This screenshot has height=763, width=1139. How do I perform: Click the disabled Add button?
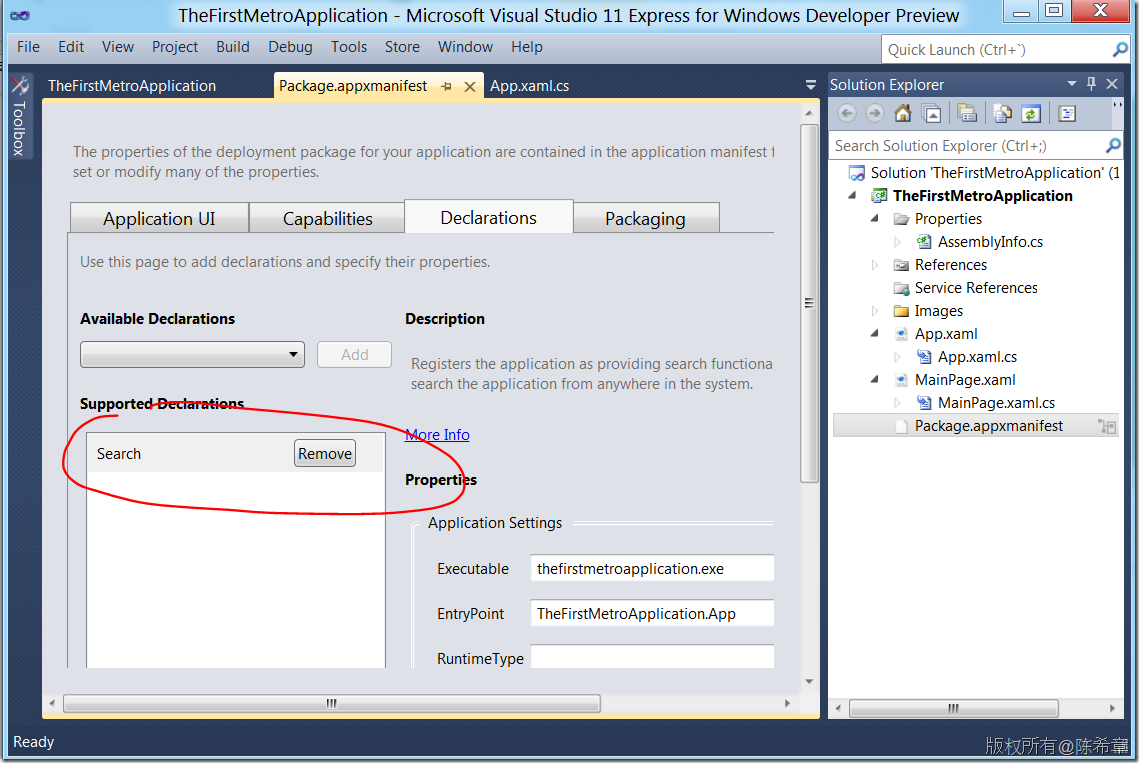coord(354,355)
